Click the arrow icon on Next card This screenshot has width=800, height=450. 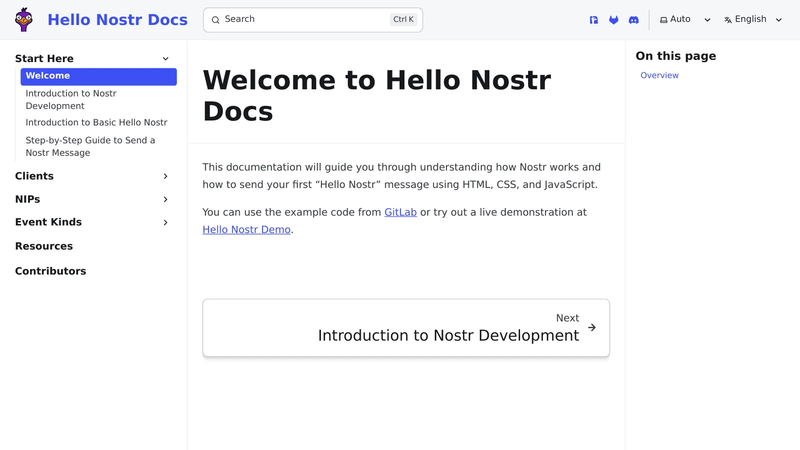pyautogui.click(x=592, y=328)
